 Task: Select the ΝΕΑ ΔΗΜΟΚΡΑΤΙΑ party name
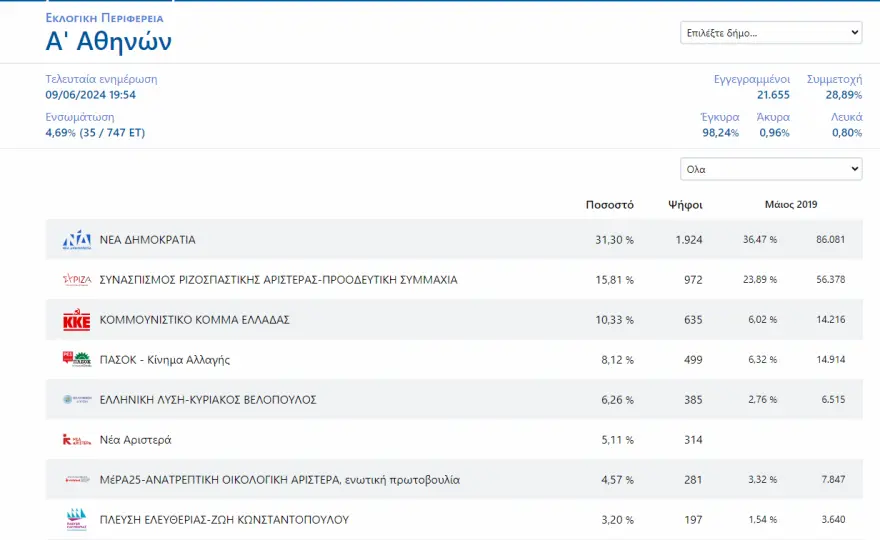[x=148, y=240]
